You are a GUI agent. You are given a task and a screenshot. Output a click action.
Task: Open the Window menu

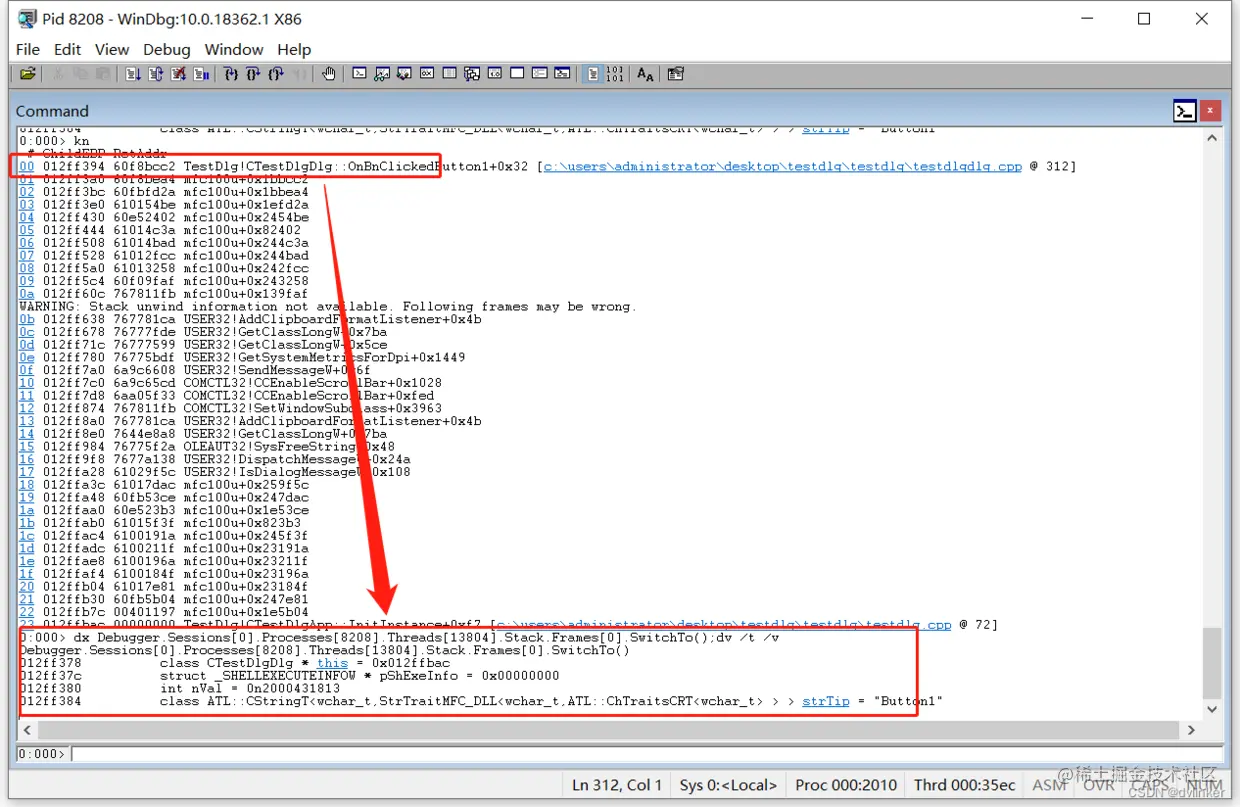234,49
